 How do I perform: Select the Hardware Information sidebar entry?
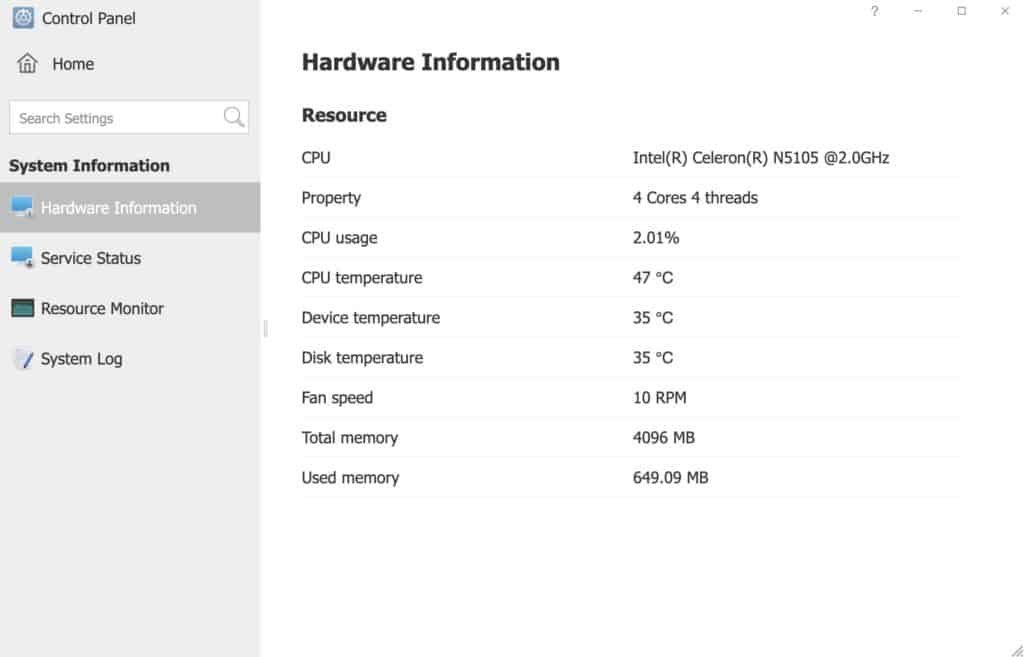click(x=118, y=207)
